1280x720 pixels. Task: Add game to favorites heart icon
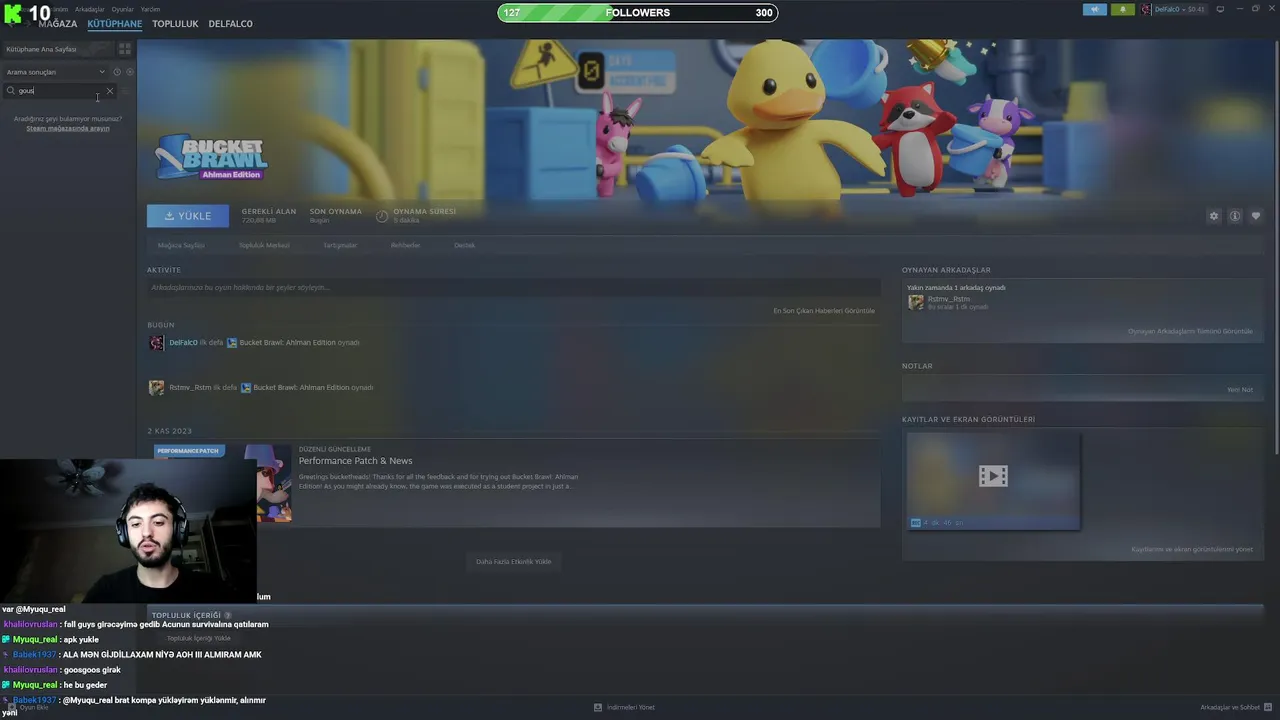1256,216
